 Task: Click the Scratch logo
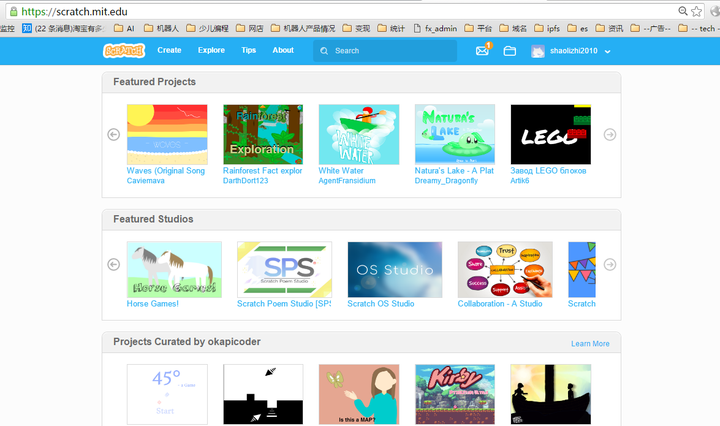(124, 50)
